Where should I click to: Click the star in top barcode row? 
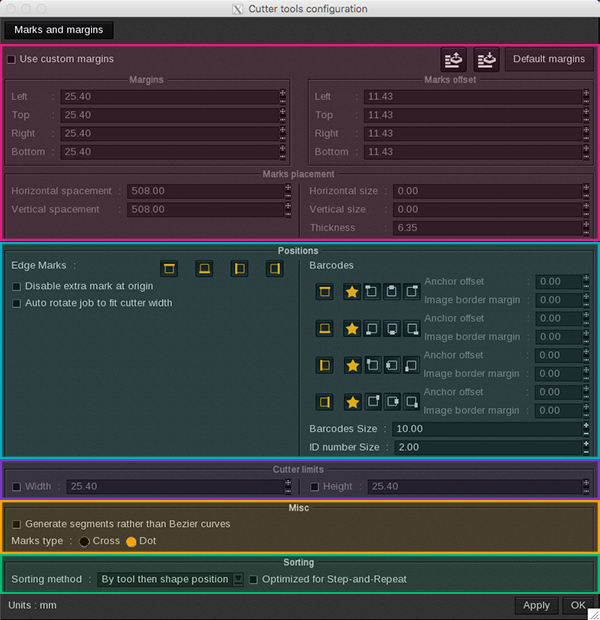(352, 292)
